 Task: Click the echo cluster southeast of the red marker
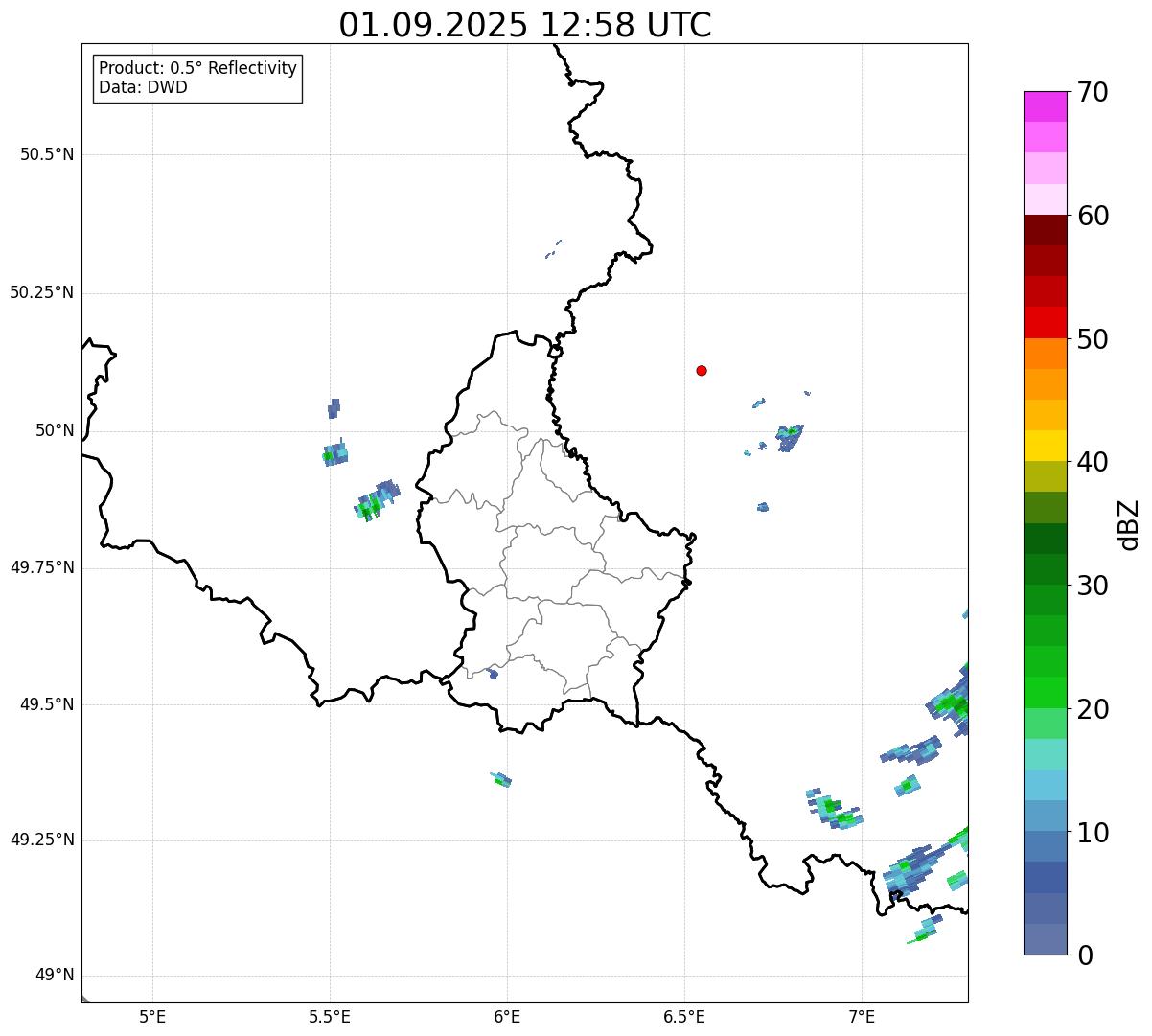point(790,436)
